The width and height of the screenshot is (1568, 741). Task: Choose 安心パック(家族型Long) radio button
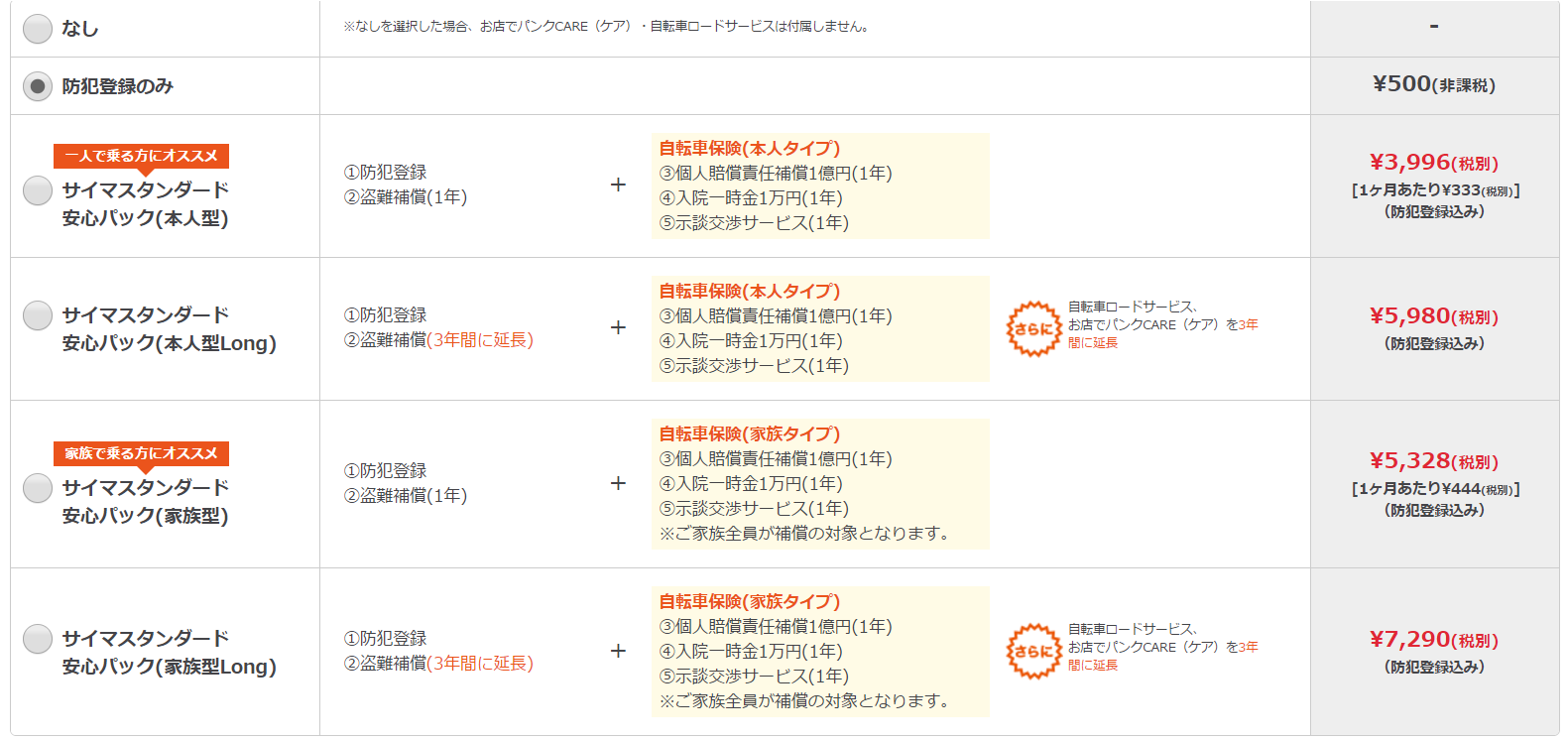[x=38, y=638]
